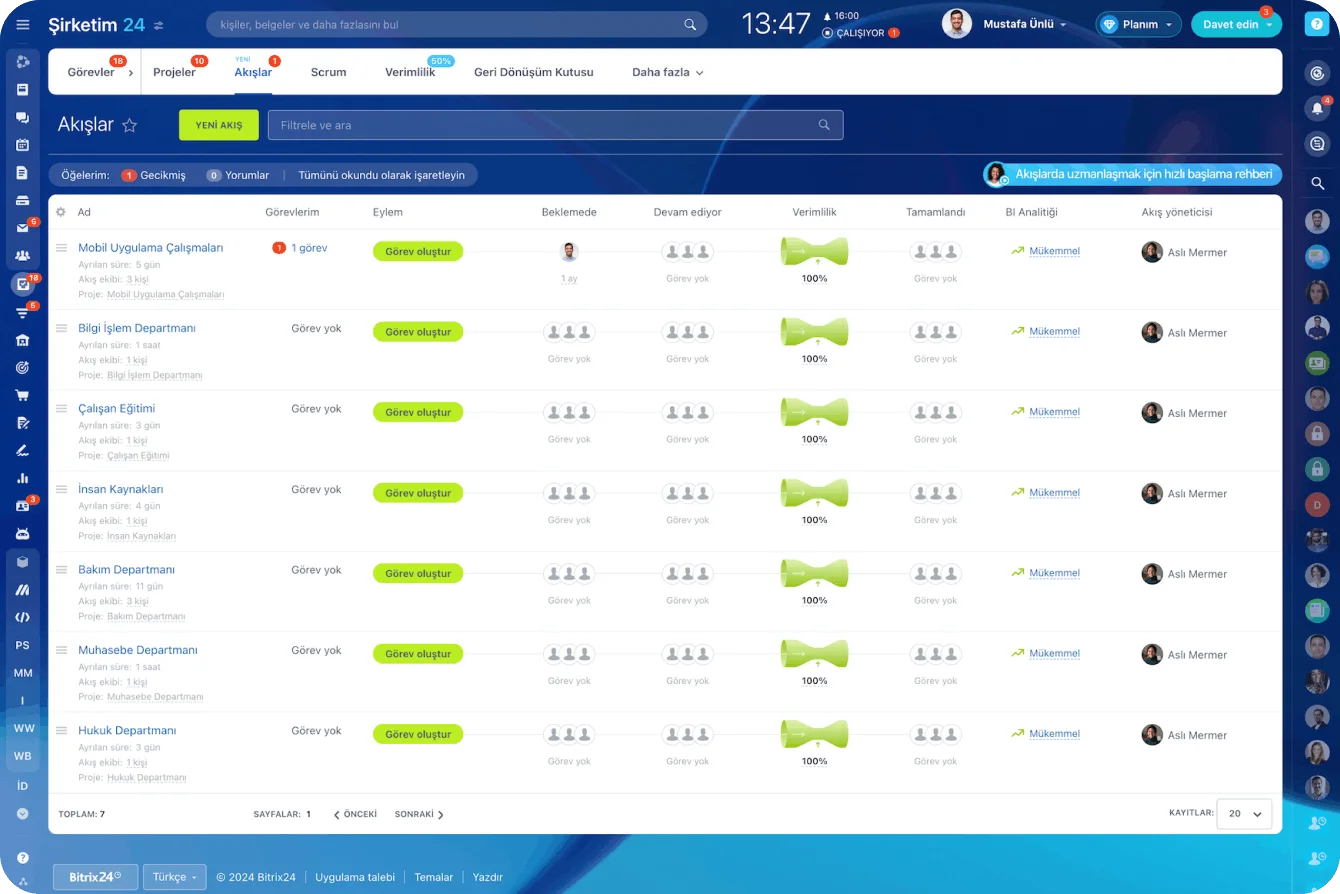Open the Mustafa Ünlü profile dropdown
1340x894 pixels.
(x=1024, y=24)
